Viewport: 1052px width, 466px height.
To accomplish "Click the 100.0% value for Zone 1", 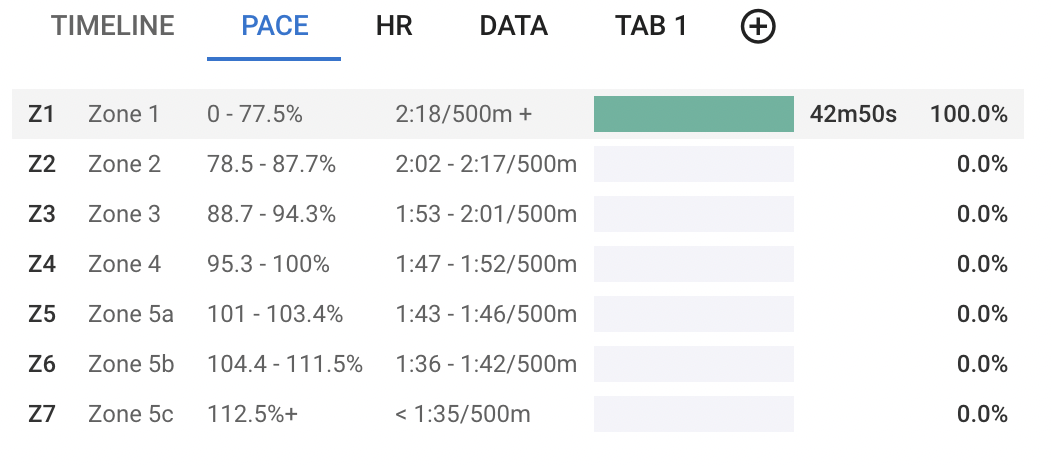I will pos(968,114).
